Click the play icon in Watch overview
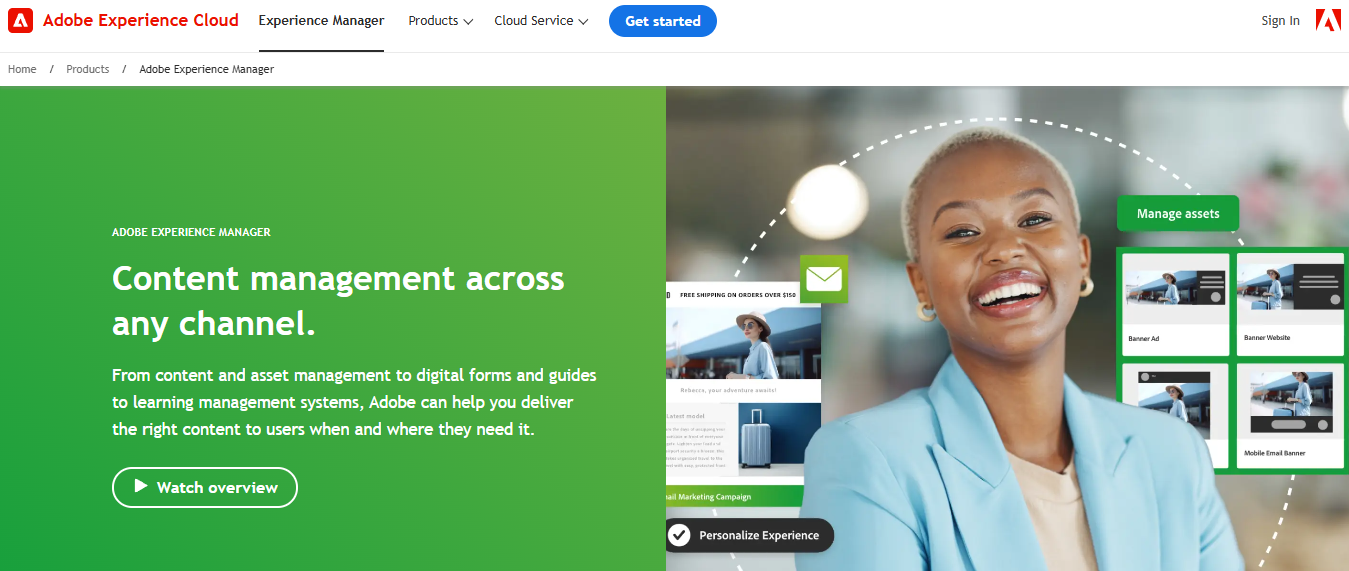Screen dimensions: 1349x571 coord(141,487)
